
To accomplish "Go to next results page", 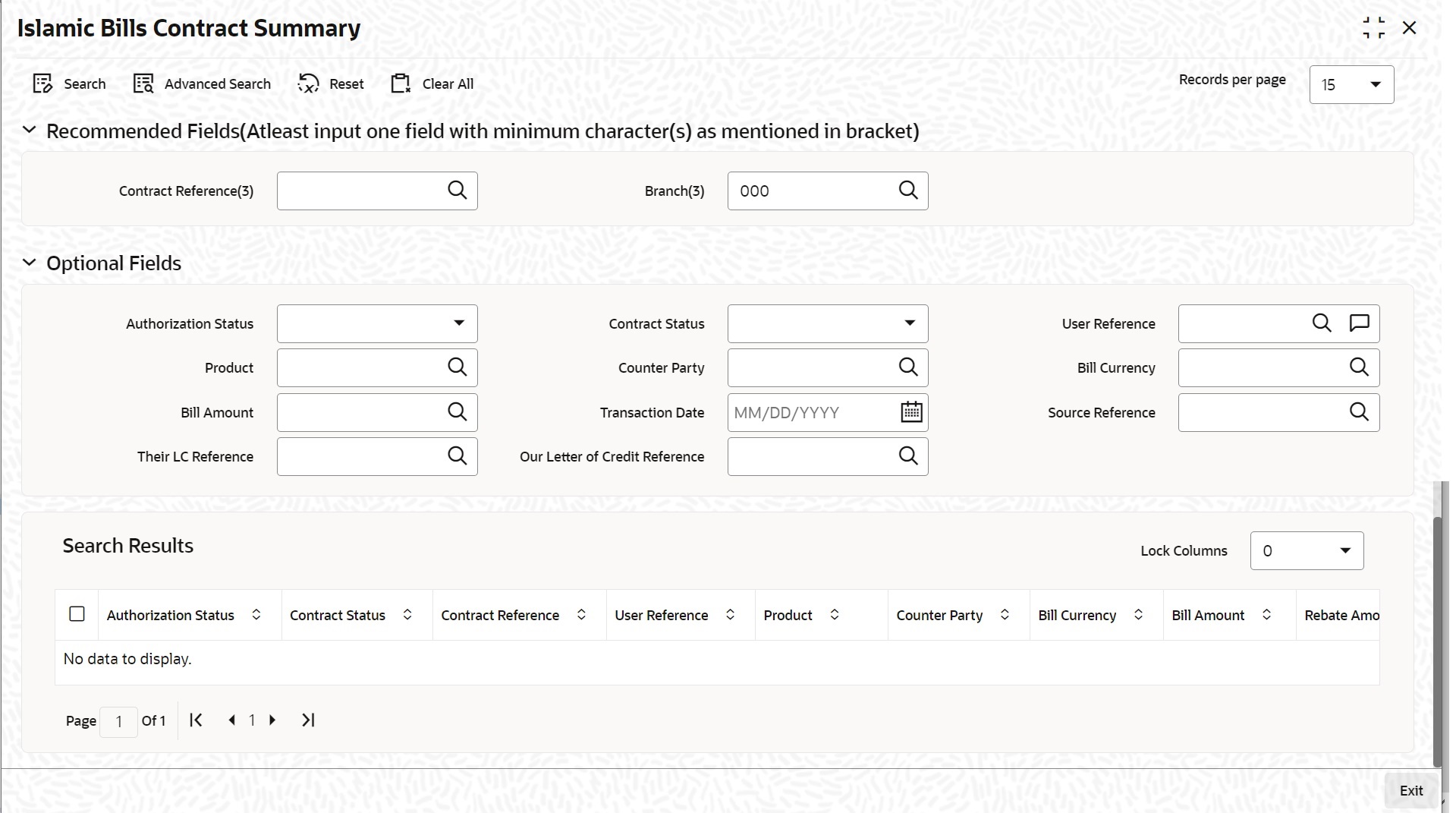I will pyautogui.click(x=272, y=720).
